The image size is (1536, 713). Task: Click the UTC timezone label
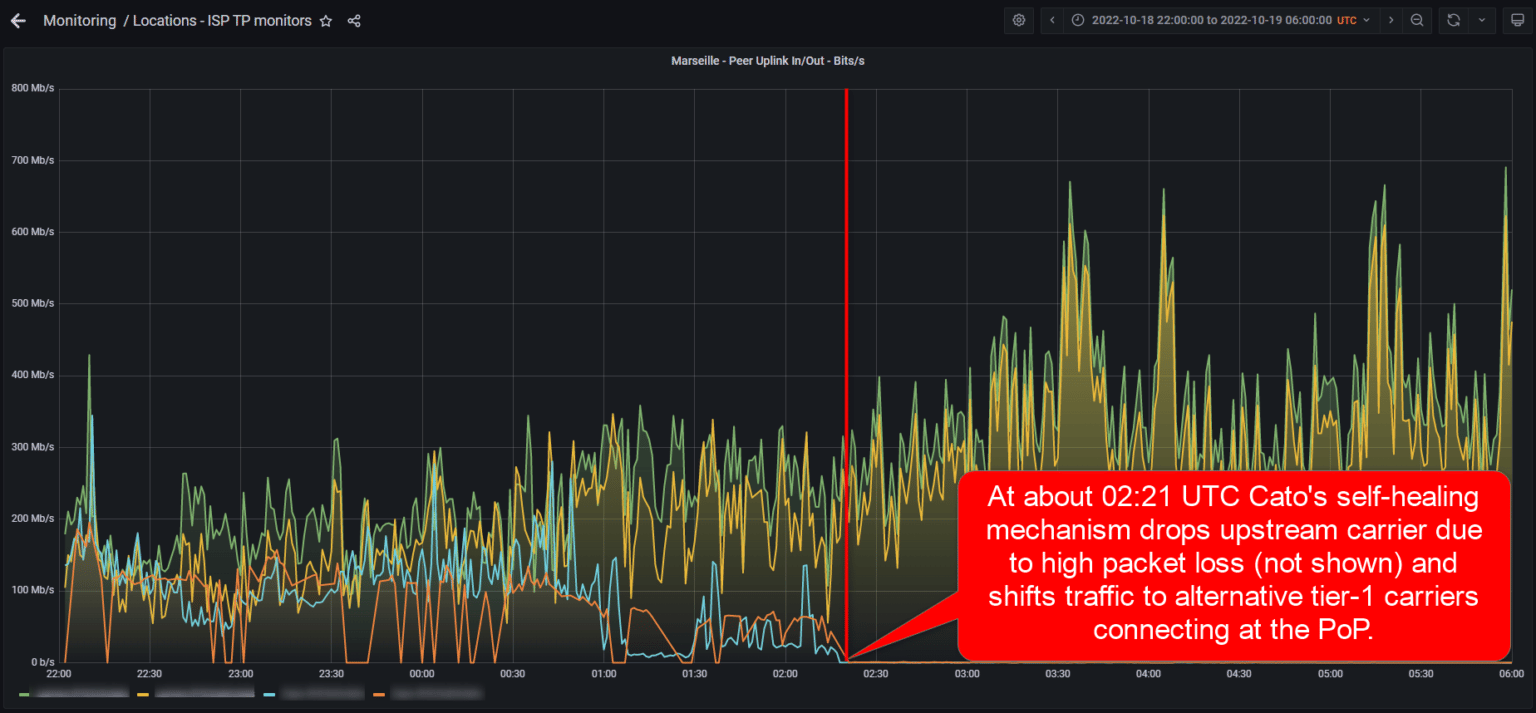click(x=1345, y=20)
